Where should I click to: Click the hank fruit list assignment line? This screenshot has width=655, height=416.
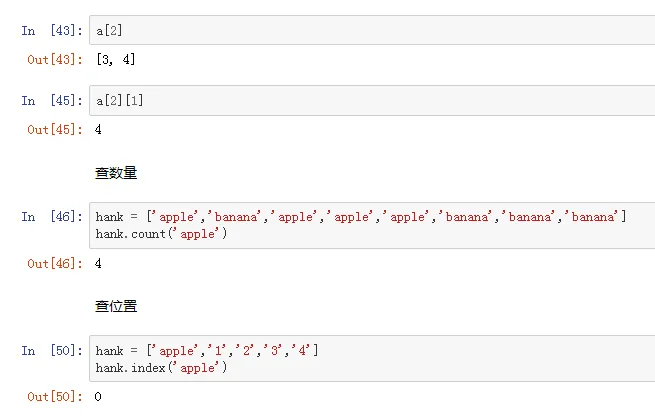[x=360, y=217]
